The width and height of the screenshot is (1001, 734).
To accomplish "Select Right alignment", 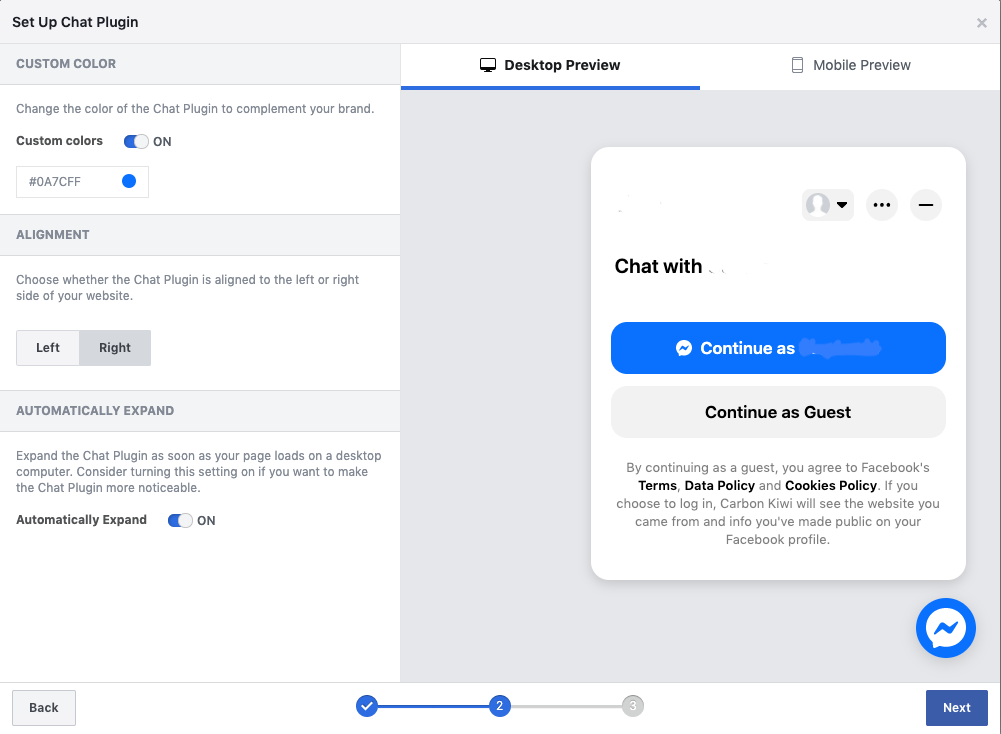I will coord(115,348).
